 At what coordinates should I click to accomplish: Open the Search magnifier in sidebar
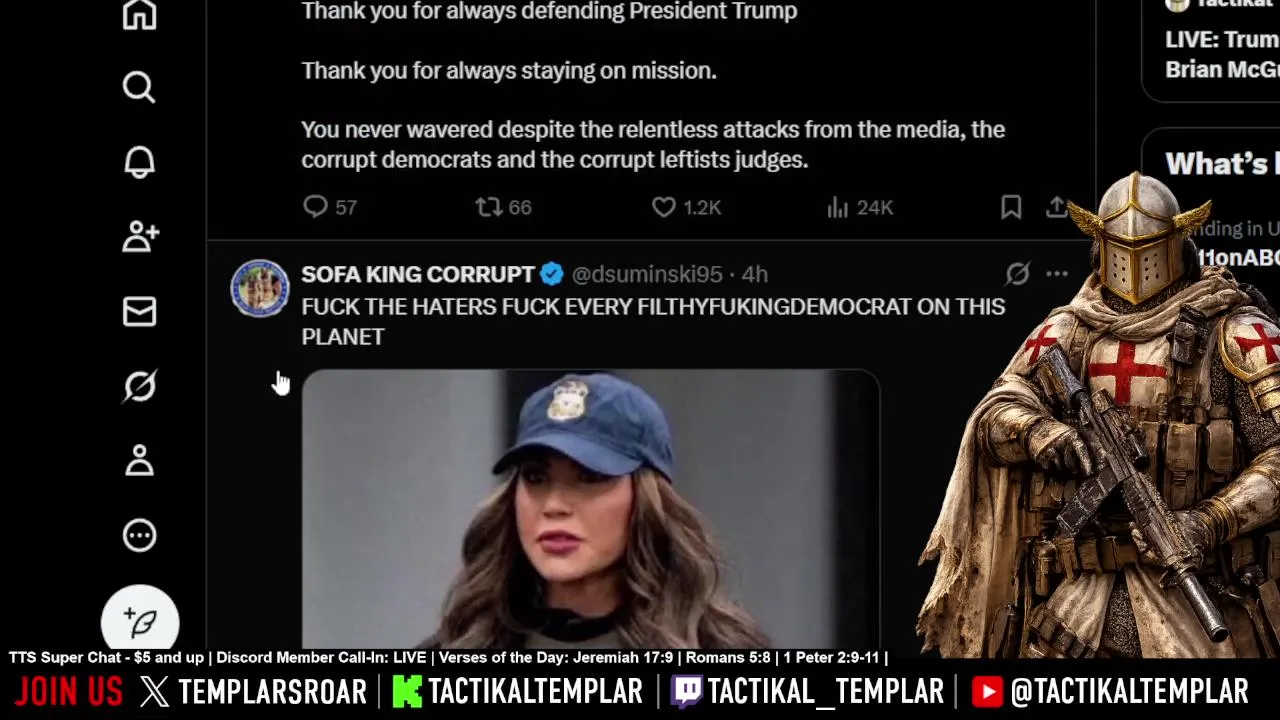pos(139,87)
